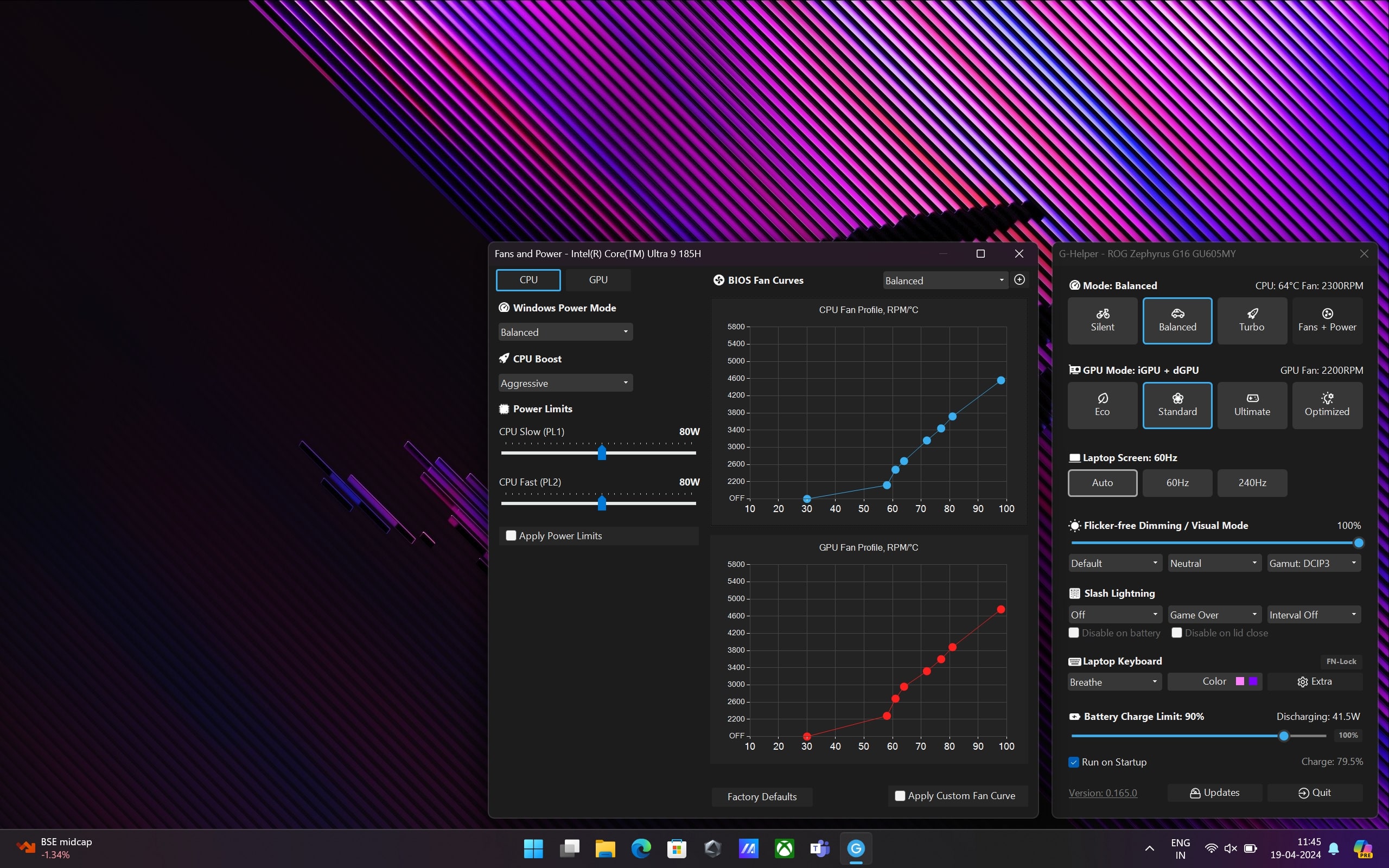Image resolution: width=1389 pixels, height=868 pixels.
Task: Activate Turbo performance mode
Action: (1252, 320)
